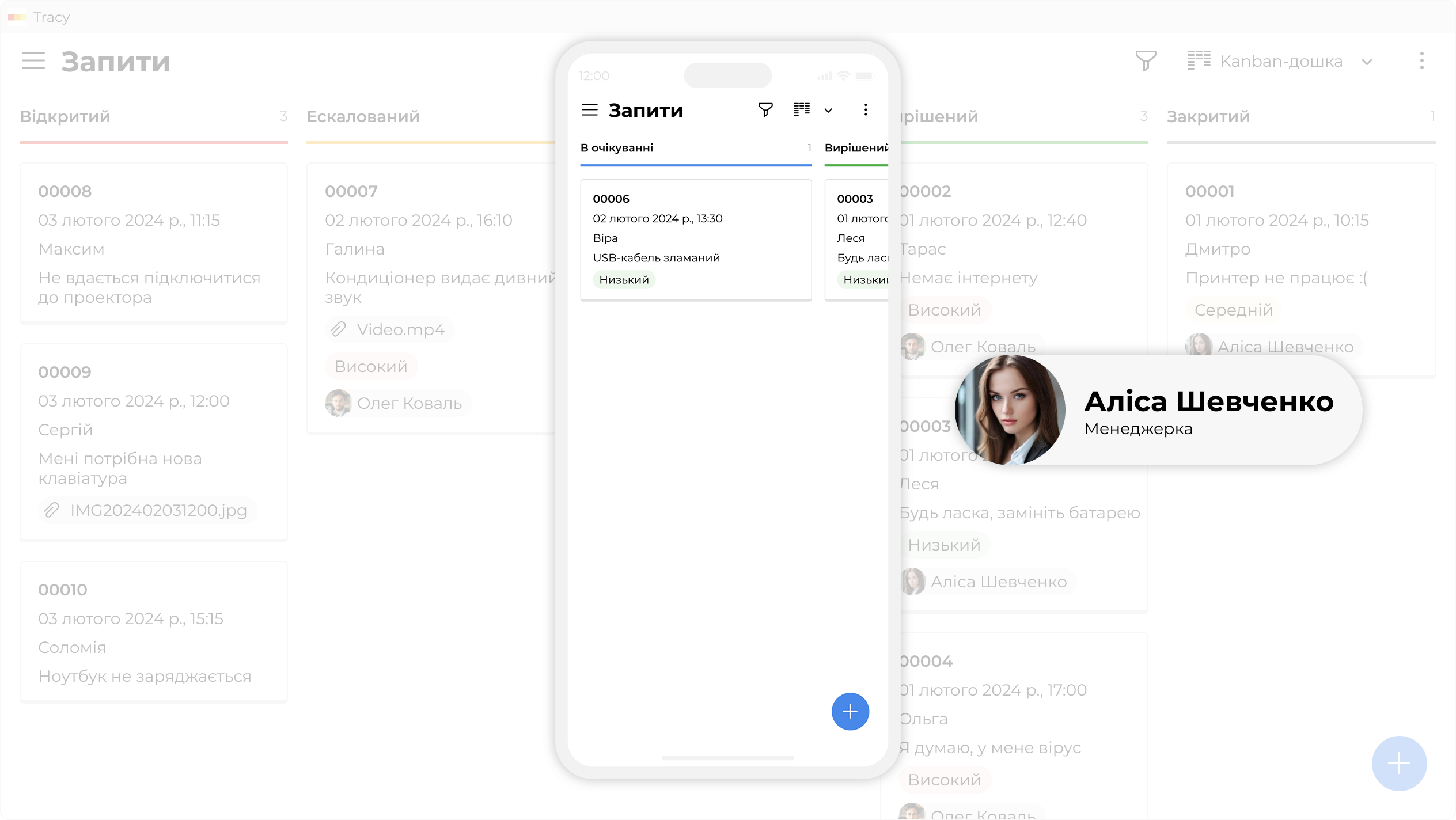Click the large Аліса Шевченко profile photo
The image size is (1456, 820).
click(x=1010, y=410)
